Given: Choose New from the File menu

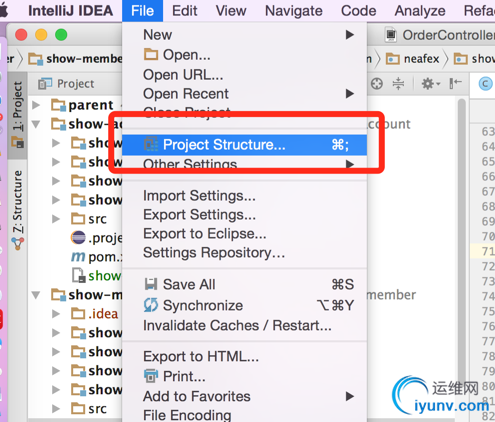Looking at the screenshot, I should click(245, 35).
